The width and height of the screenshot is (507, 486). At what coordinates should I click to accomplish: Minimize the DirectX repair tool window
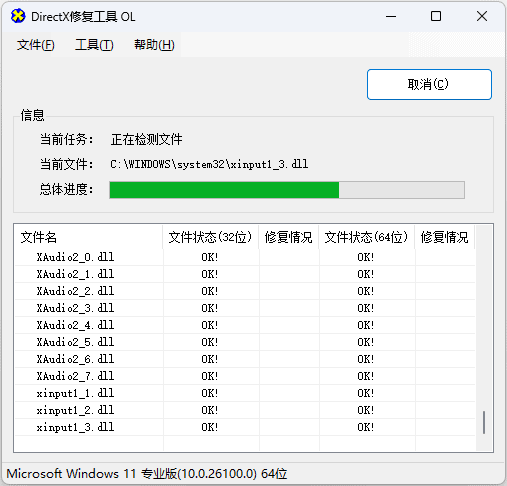pos(391,16)
